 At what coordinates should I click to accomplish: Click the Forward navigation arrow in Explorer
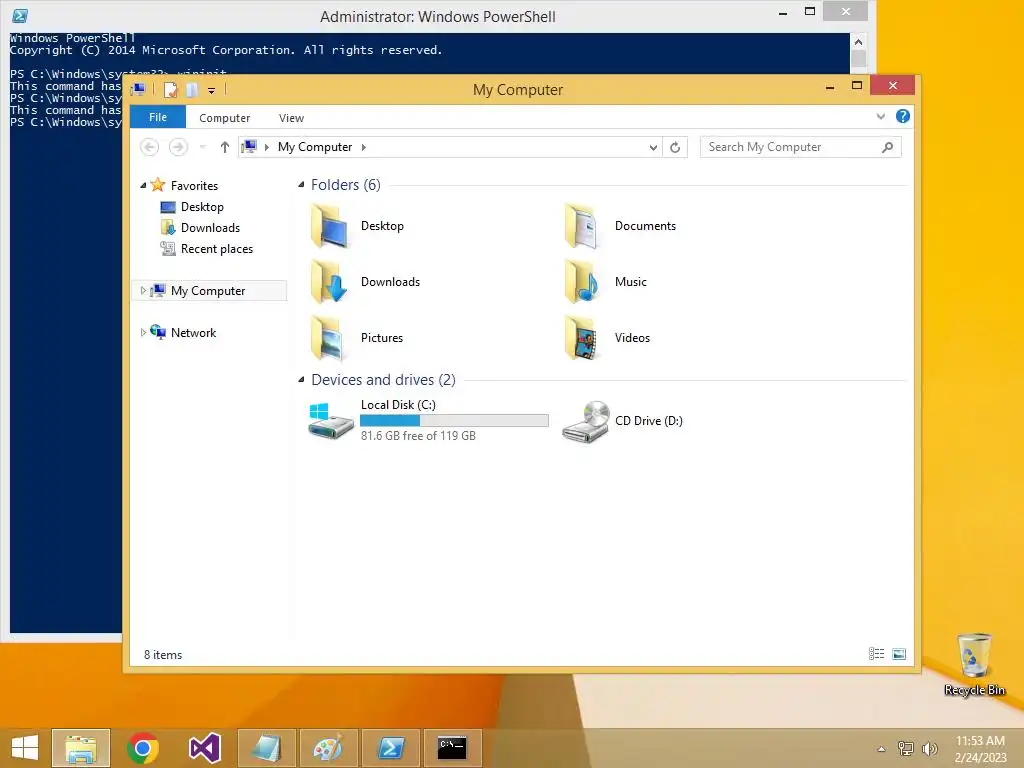click(178, 147)
